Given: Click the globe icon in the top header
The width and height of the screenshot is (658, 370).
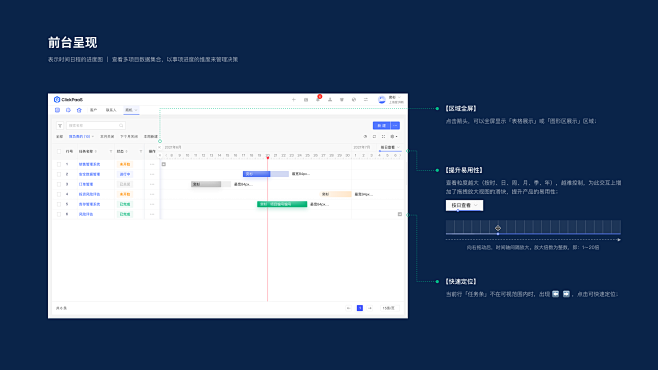Looking at the screenshot, I should [354, 99].
